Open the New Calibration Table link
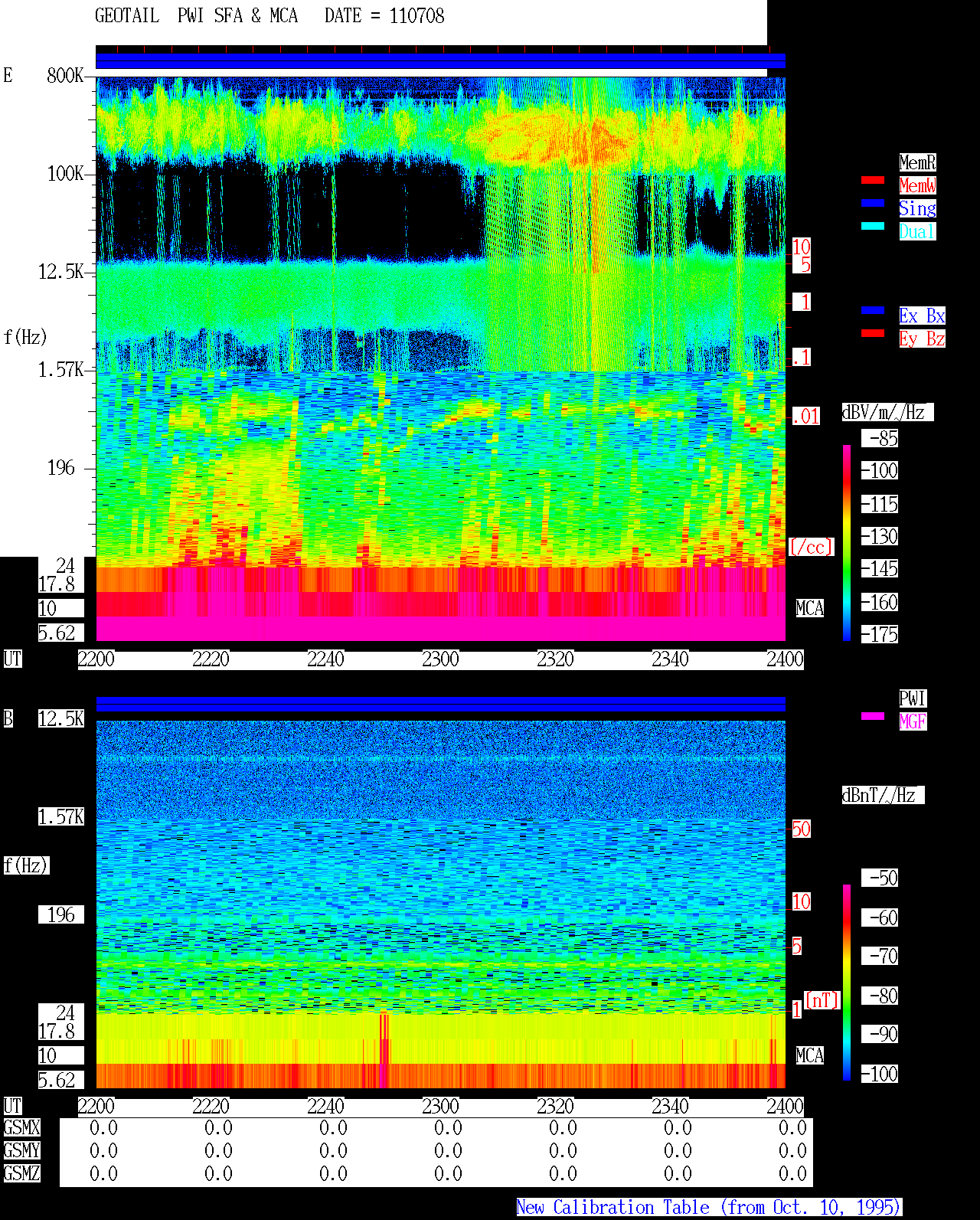Screen dimensions: 980x1220 (709, 1208)
